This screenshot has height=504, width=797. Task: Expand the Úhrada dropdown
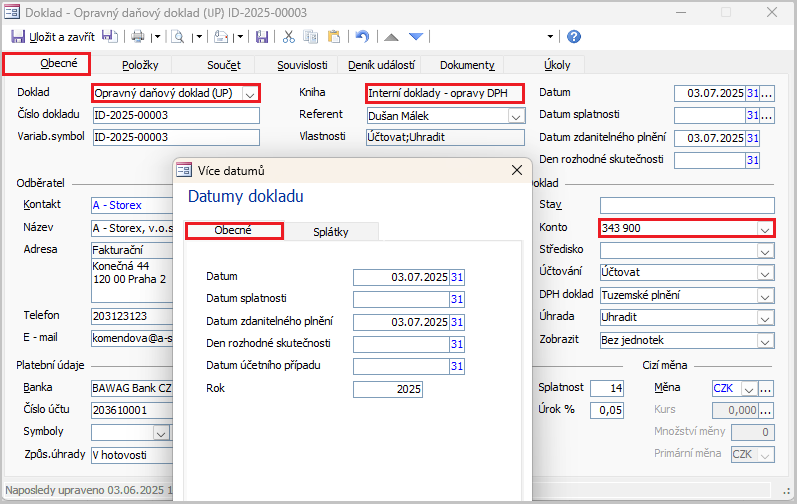(x=765, y=318)
